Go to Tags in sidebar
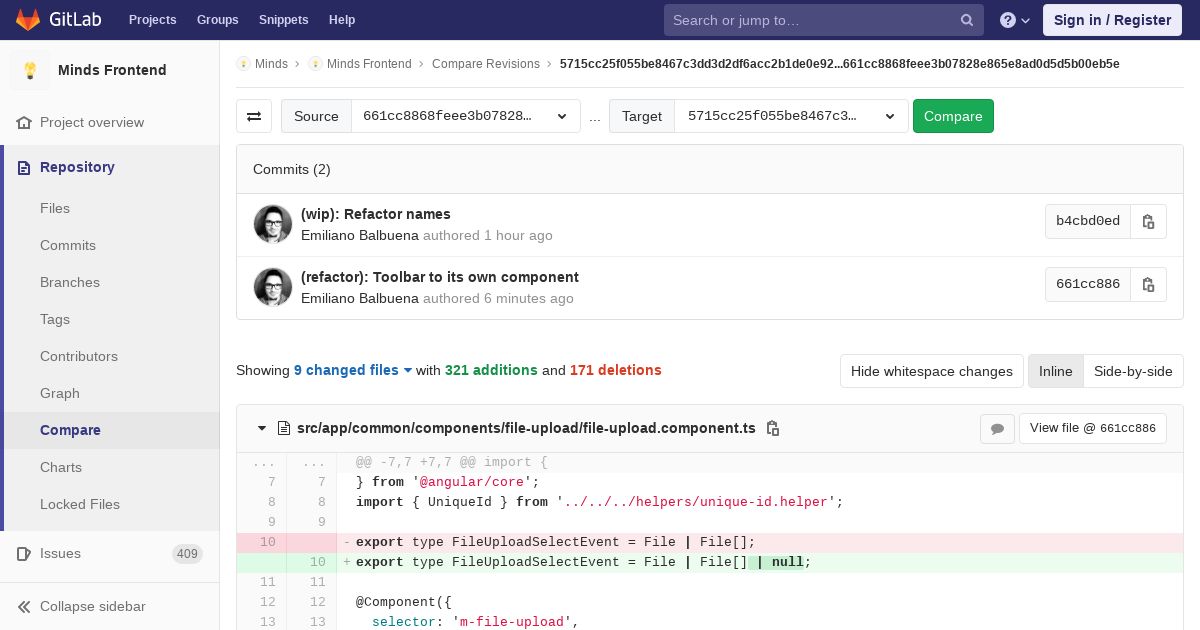Image resolution: width=1200 pixels, height=630 pixels. (55, 319)
